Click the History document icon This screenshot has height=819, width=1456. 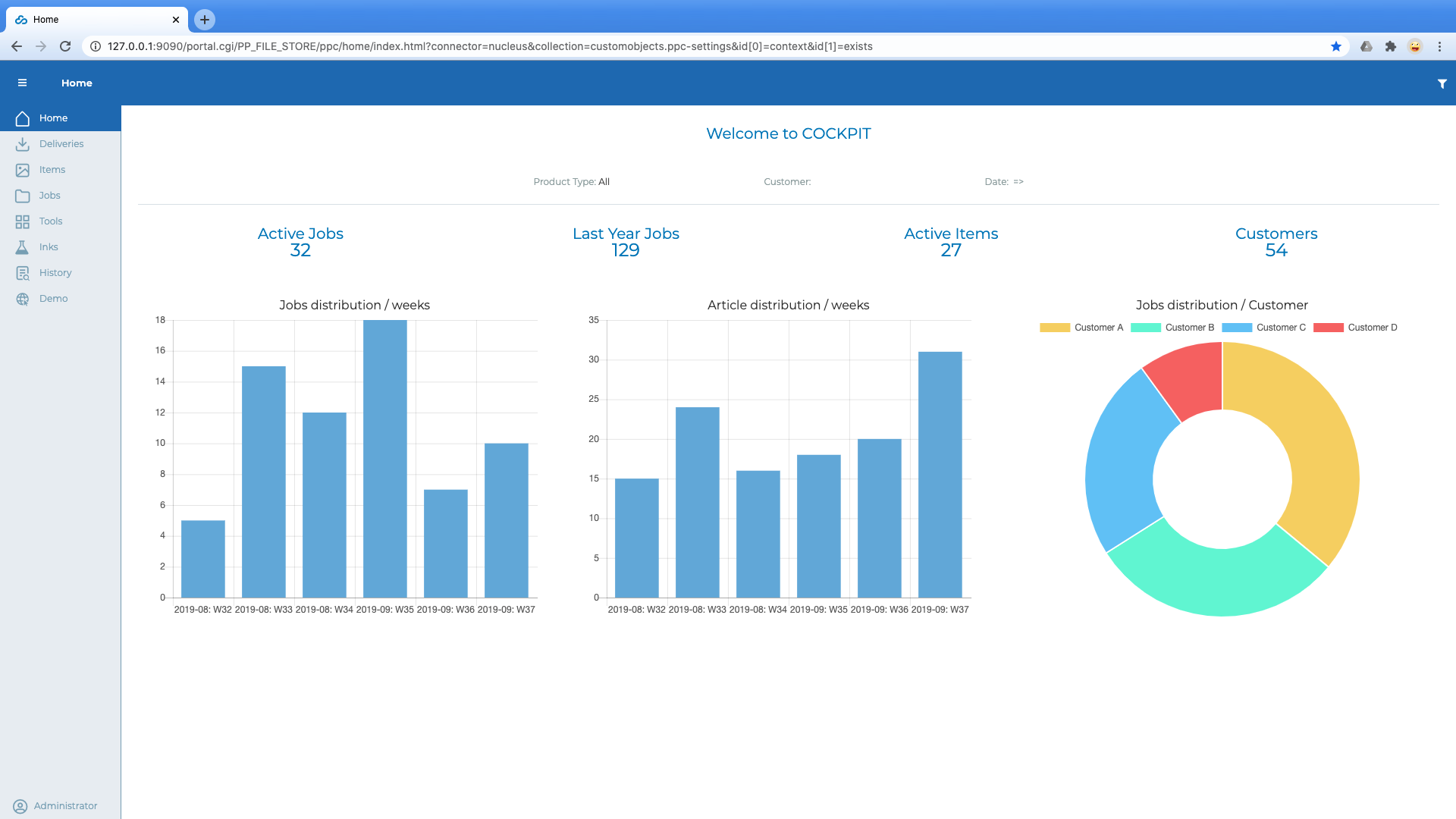pos(23,273)
